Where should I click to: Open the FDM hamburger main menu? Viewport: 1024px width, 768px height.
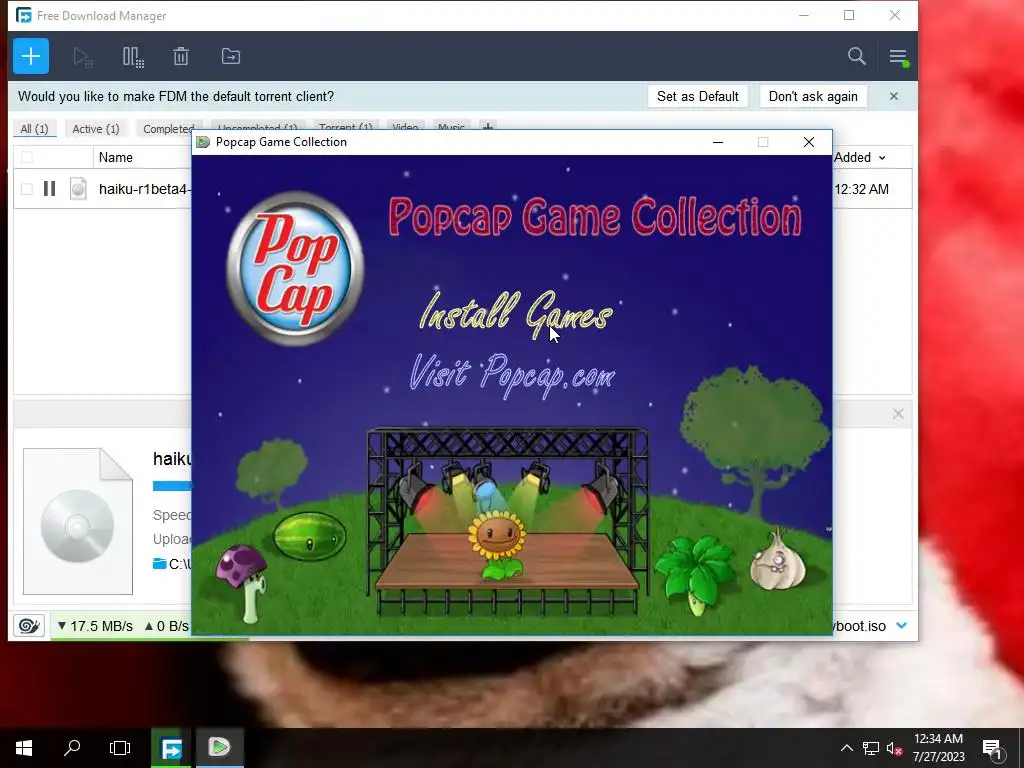point(898,57)
